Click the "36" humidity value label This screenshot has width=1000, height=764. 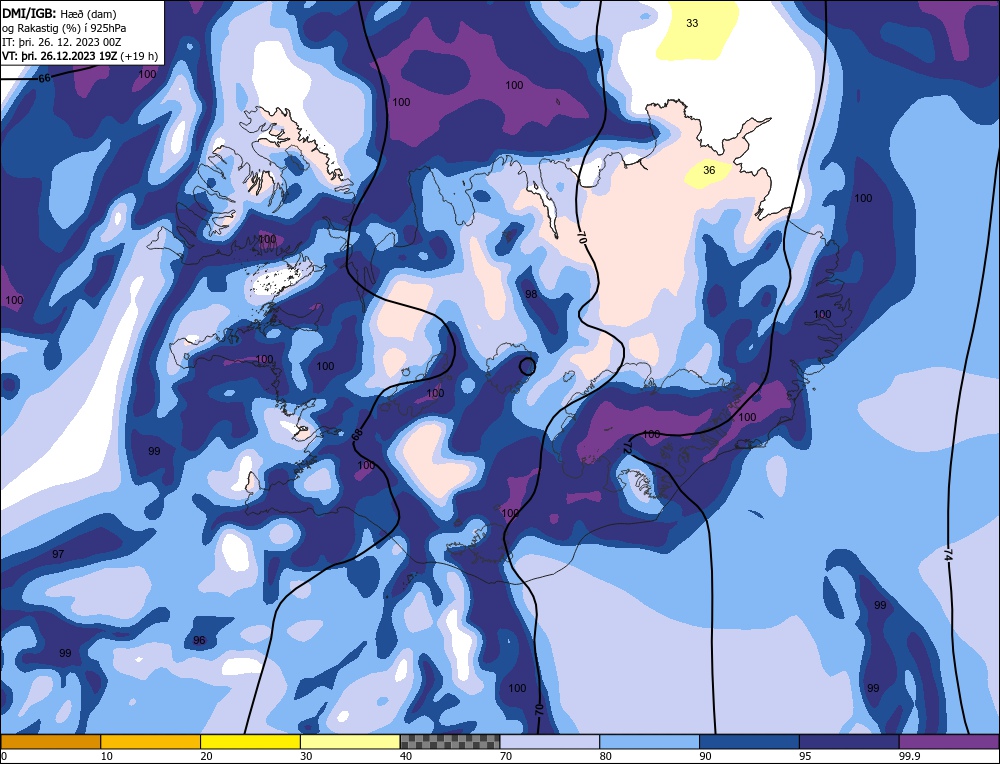(709, 170)
